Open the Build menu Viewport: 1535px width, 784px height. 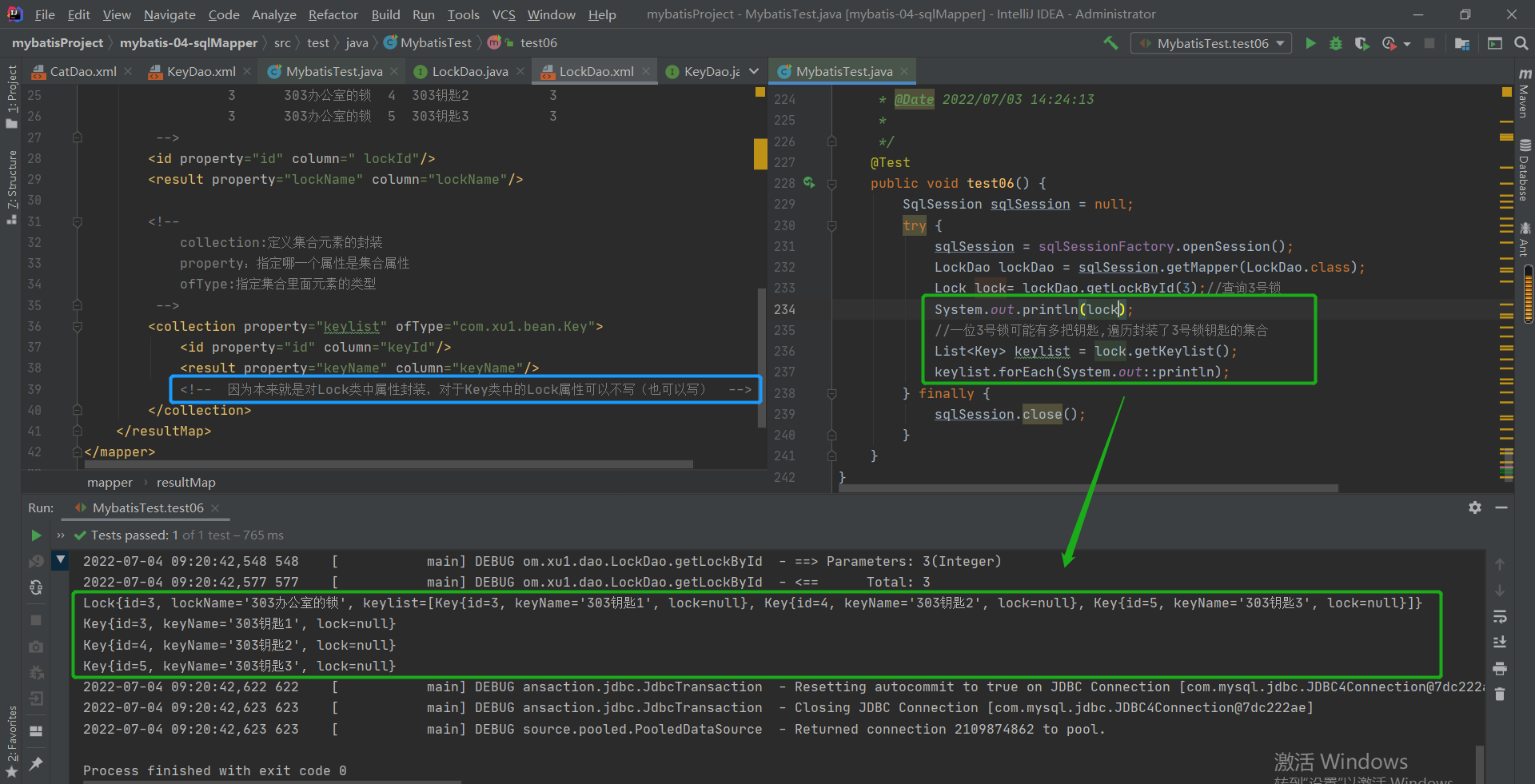(x=385, y=14)
